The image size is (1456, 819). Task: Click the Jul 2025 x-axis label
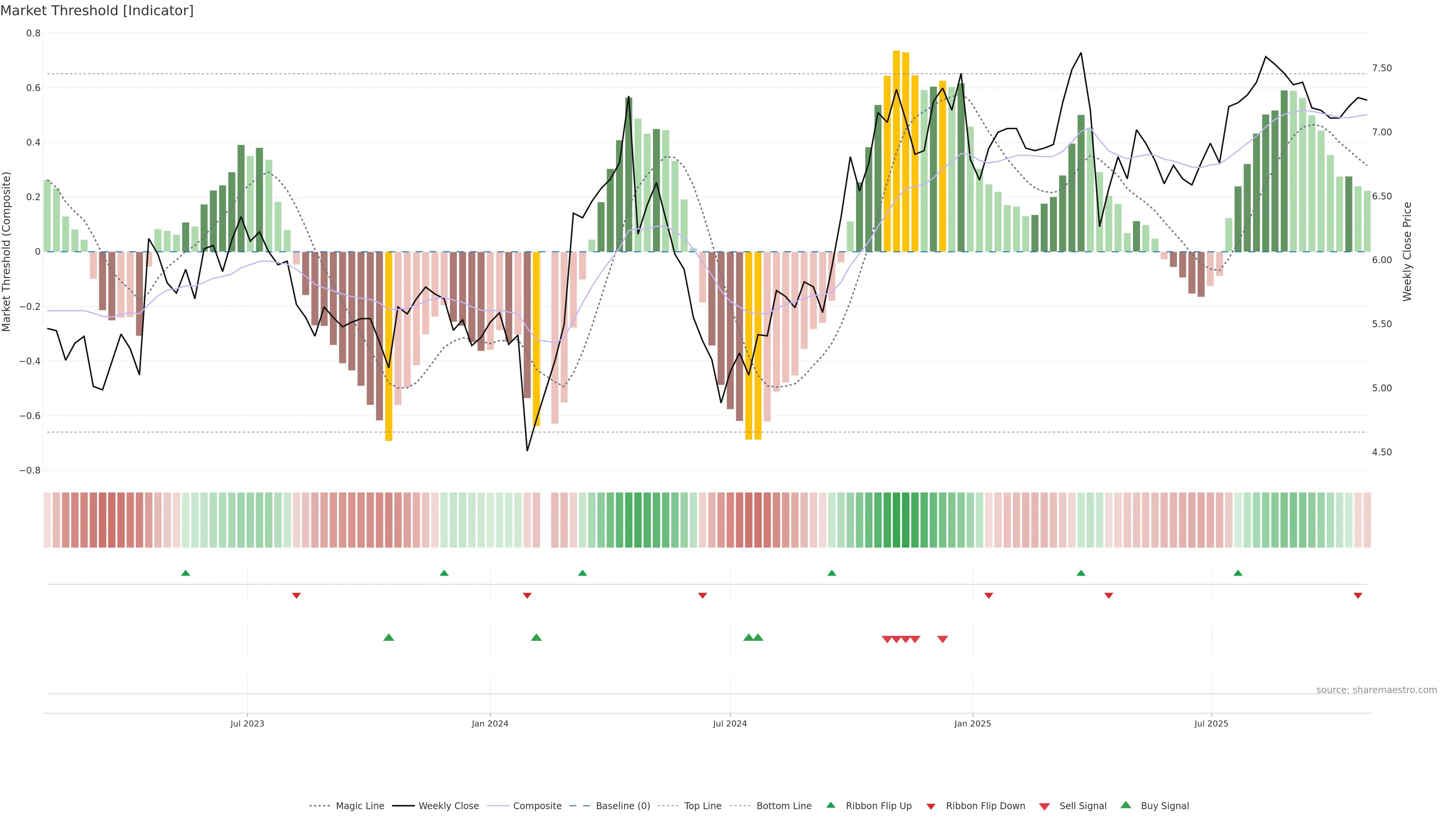1211,723
